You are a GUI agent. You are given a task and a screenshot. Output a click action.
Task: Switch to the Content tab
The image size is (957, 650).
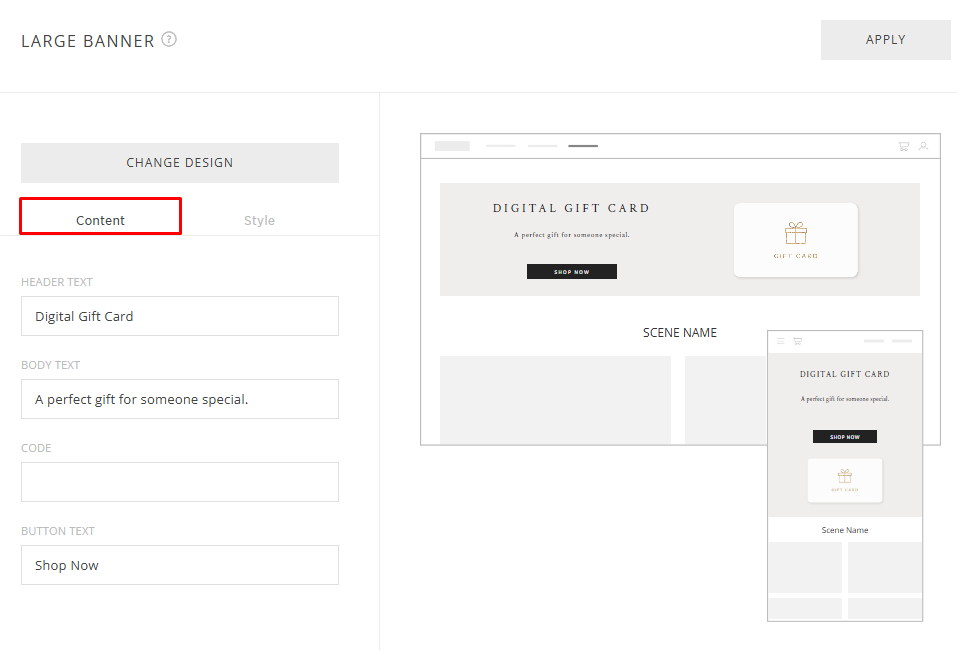(101, 220)
